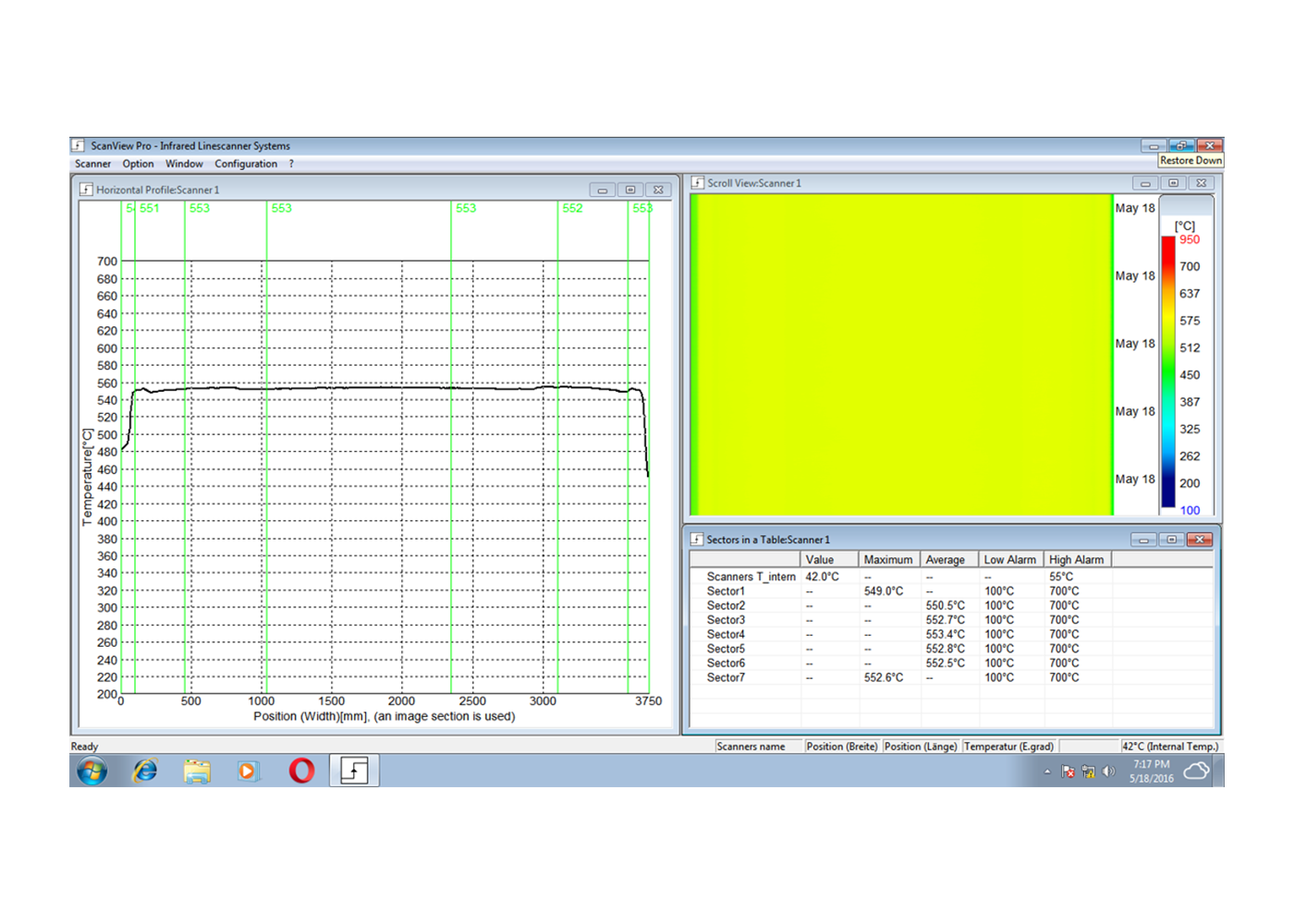Click the Windows Start button
The image size is (1294, 924).
point(92,771)
